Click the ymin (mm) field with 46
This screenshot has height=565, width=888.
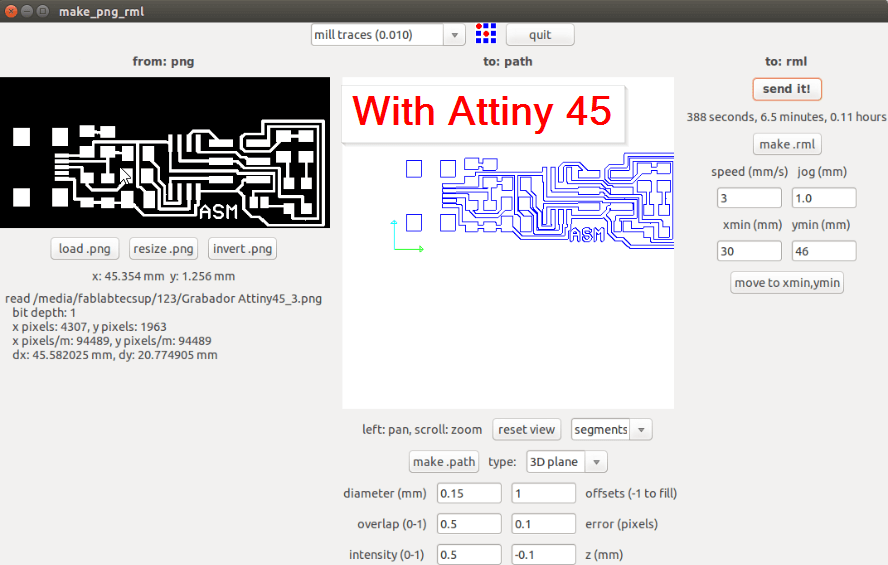823,251
